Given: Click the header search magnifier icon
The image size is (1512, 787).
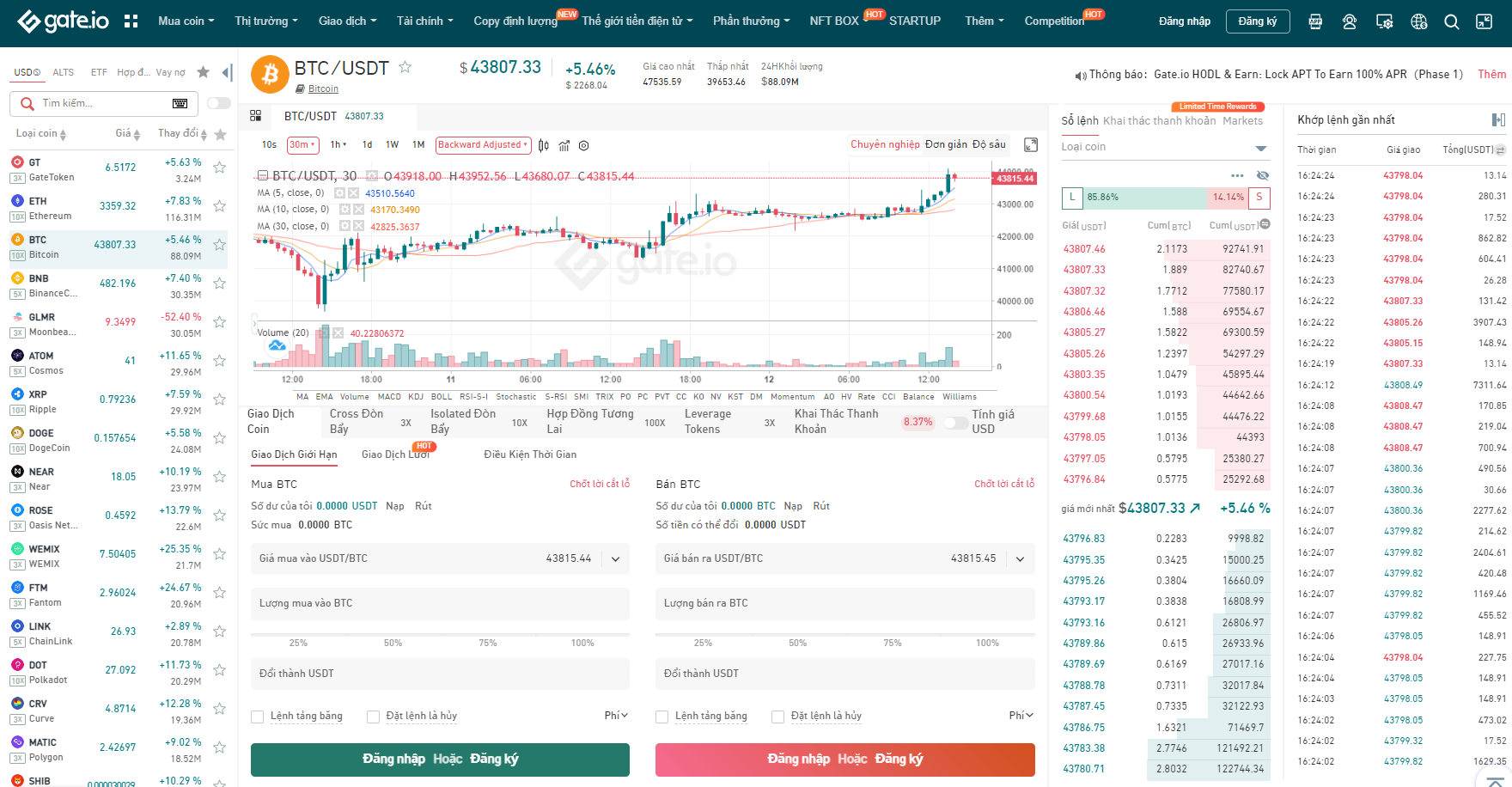Looking at the screenshot, I should coord(1452,21).
